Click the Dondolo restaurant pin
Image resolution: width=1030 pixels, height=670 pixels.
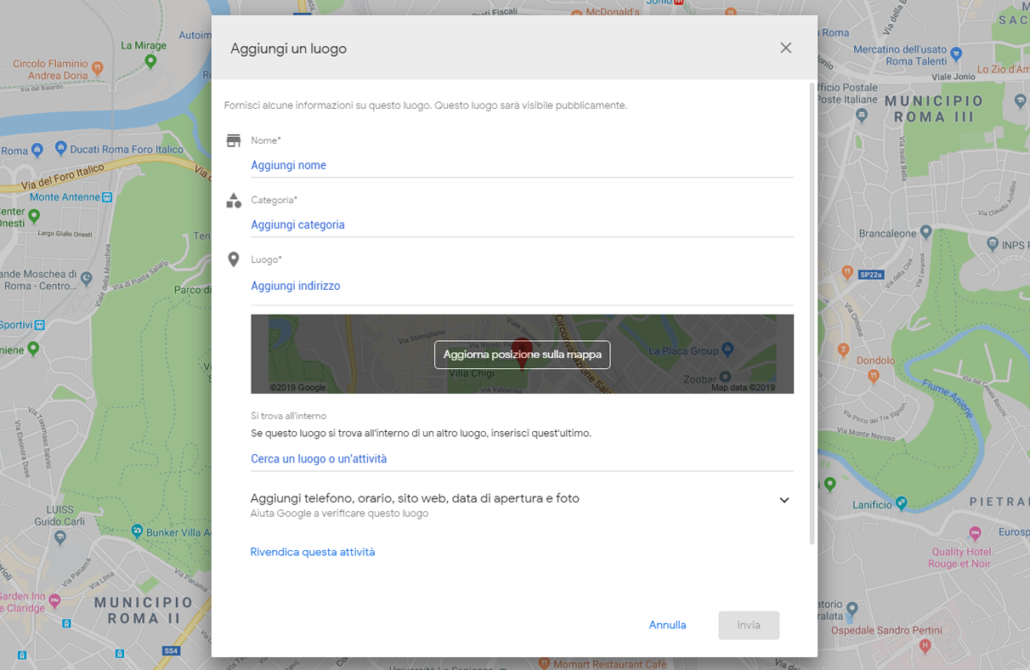[874, 376]
